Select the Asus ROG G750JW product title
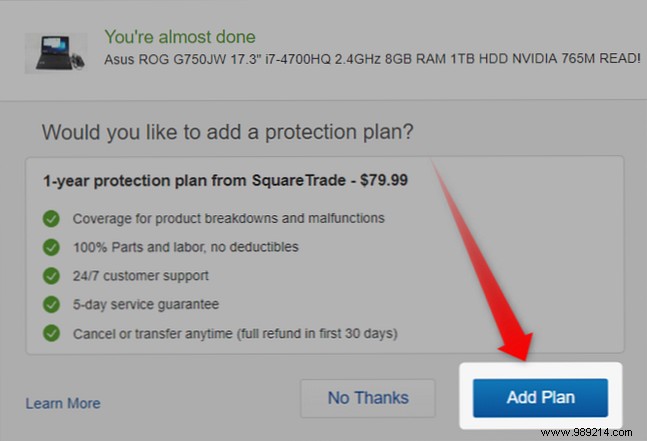647x441 pixels. [372, 59]
